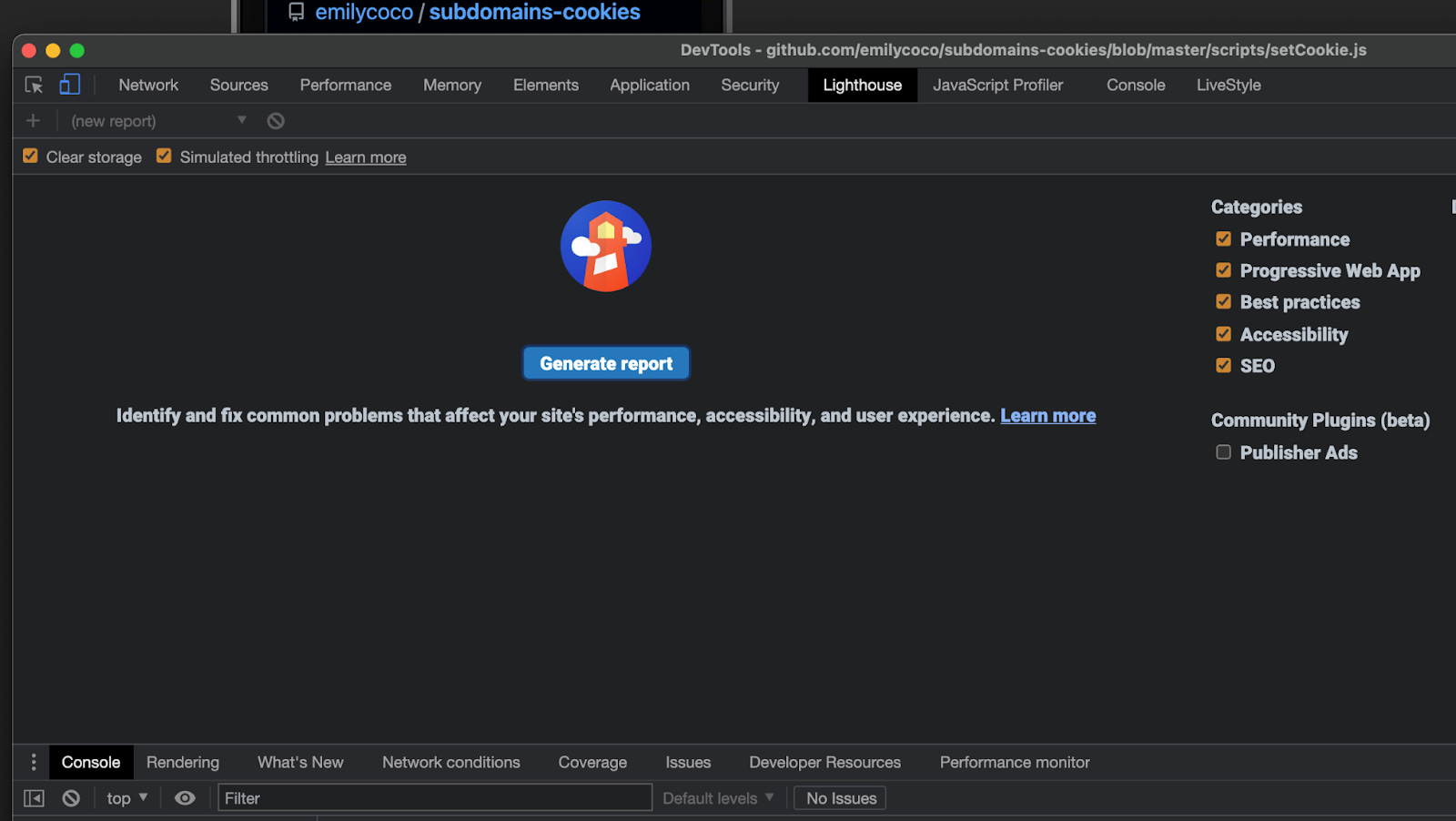Click the clear all reports icon

click(276, 120)
